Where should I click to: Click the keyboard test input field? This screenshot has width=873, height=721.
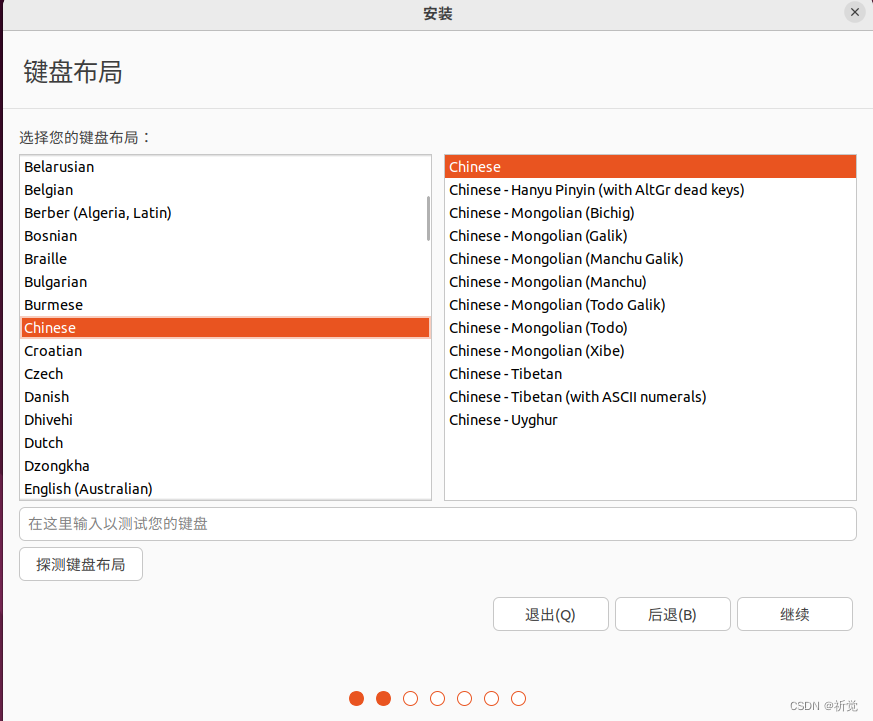(x=437, y=523)
